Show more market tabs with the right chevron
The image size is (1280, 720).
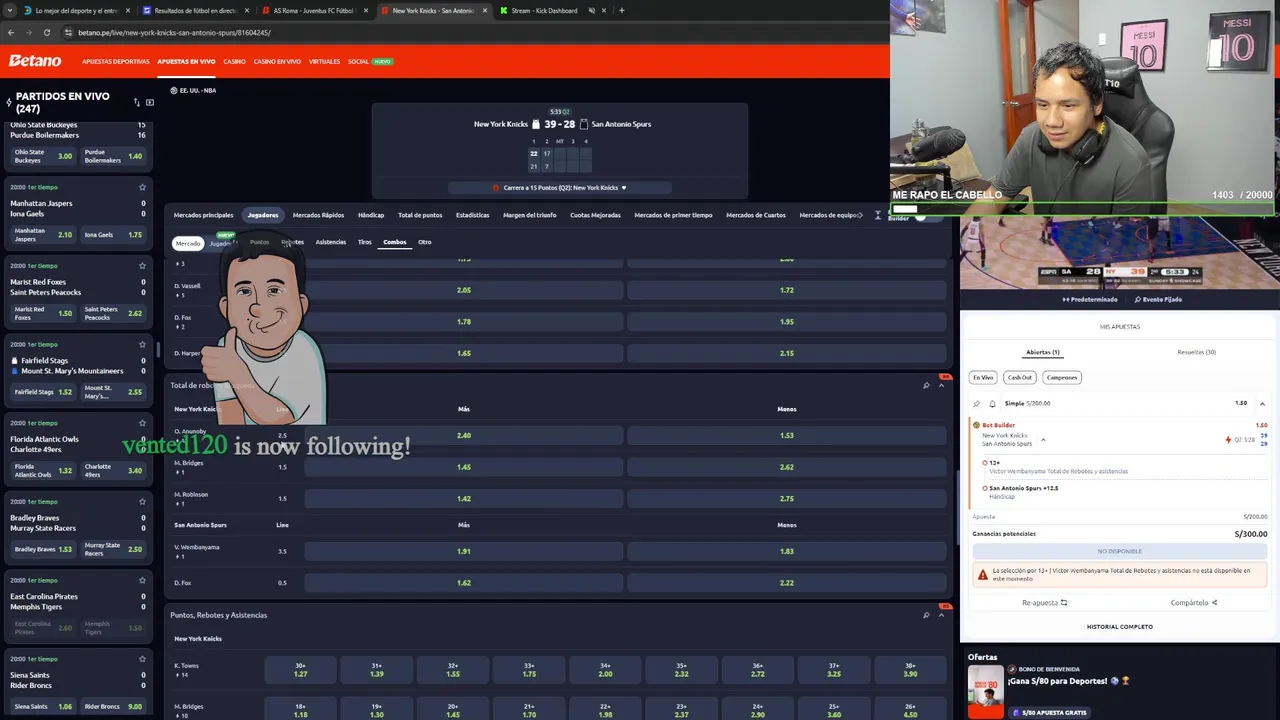coord(862,215)
